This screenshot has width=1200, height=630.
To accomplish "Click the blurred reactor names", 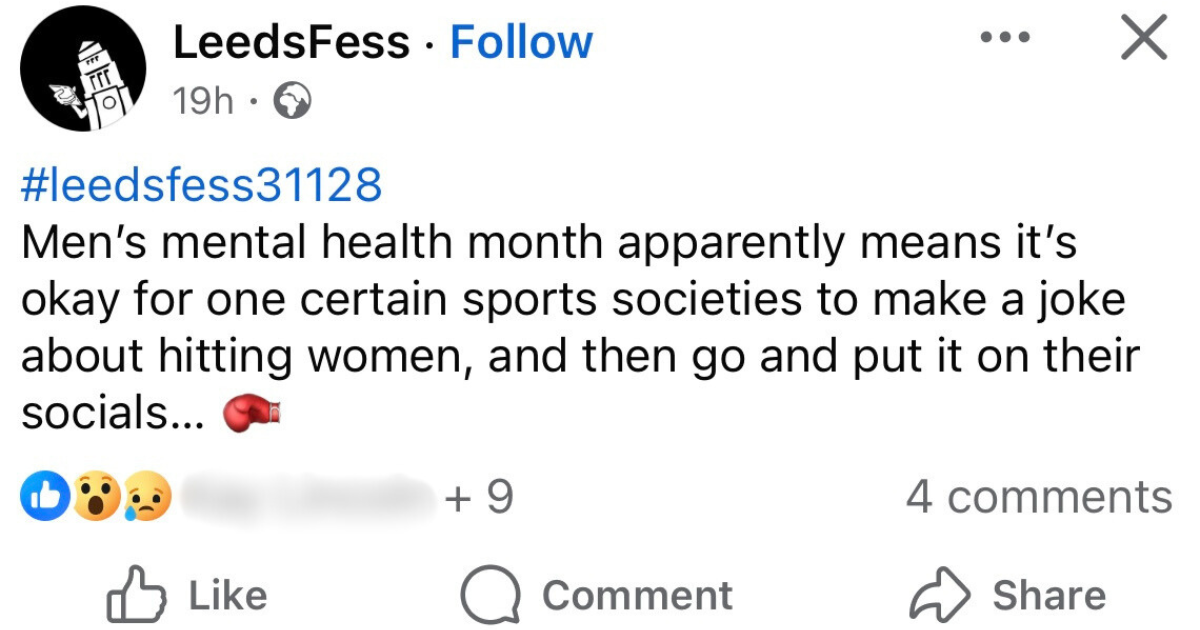I will [308, 497].
